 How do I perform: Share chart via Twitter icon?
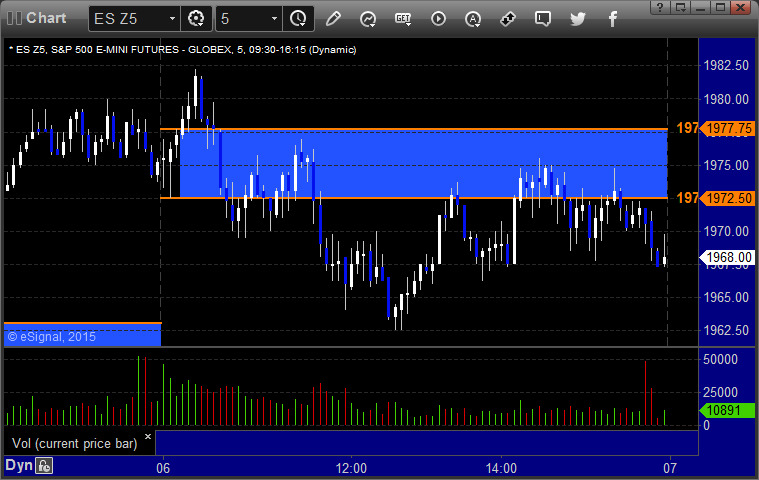[577, 19]
